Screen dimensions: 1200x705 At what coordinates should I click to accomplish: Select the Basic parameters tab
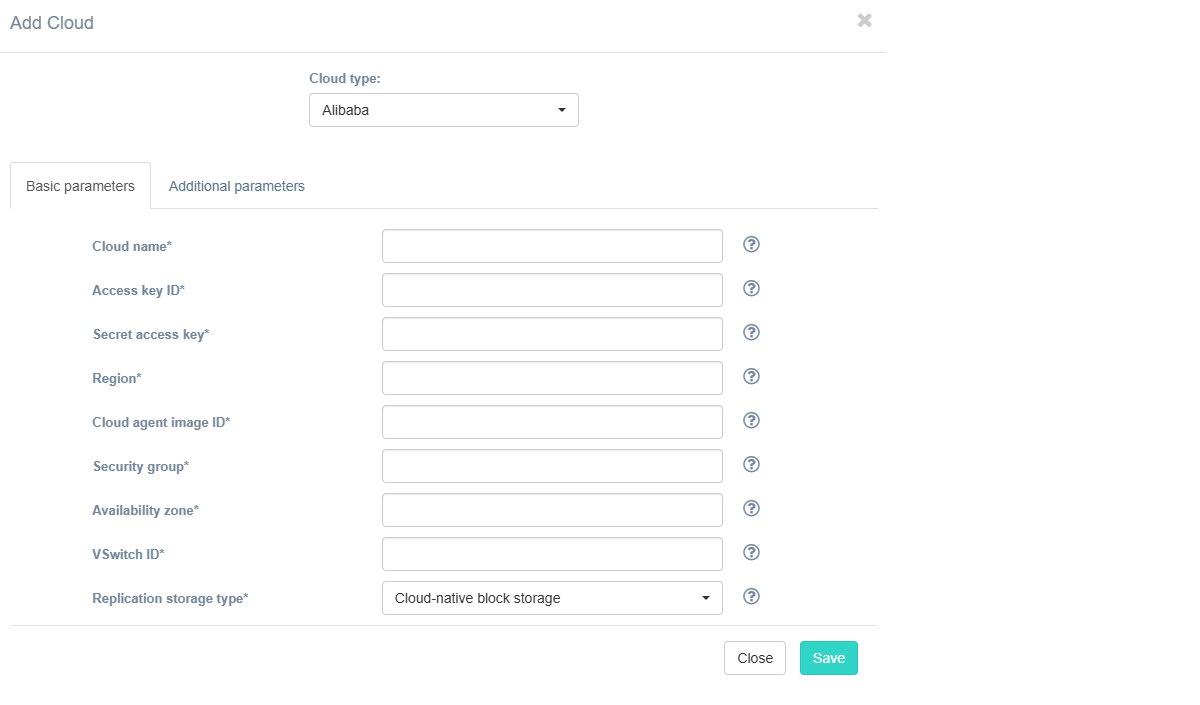tap(80, 186)
